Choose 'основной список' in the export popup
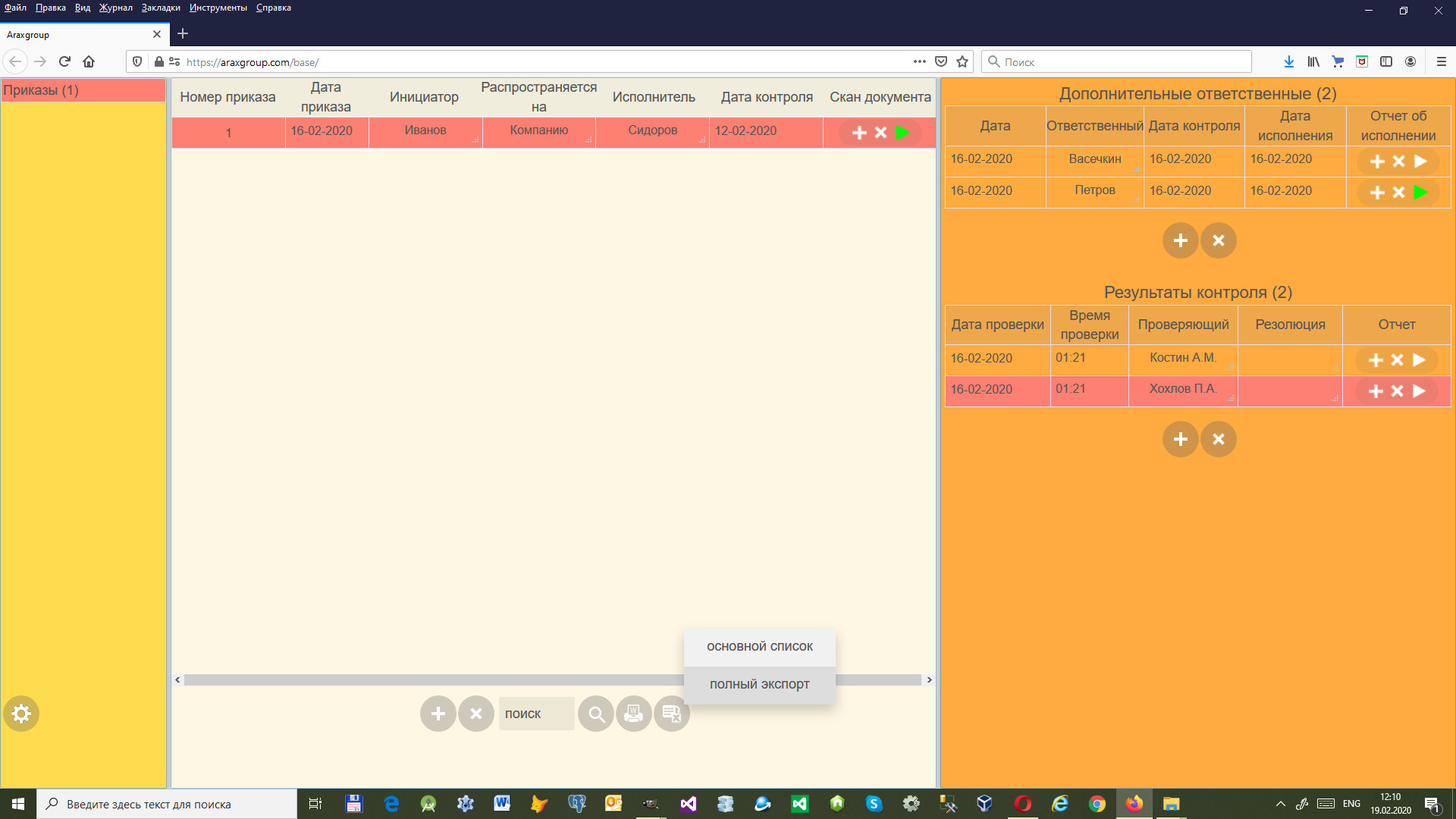Image resolution: width=1456 pixels, height=819 pixels. [x=759, y=647]
